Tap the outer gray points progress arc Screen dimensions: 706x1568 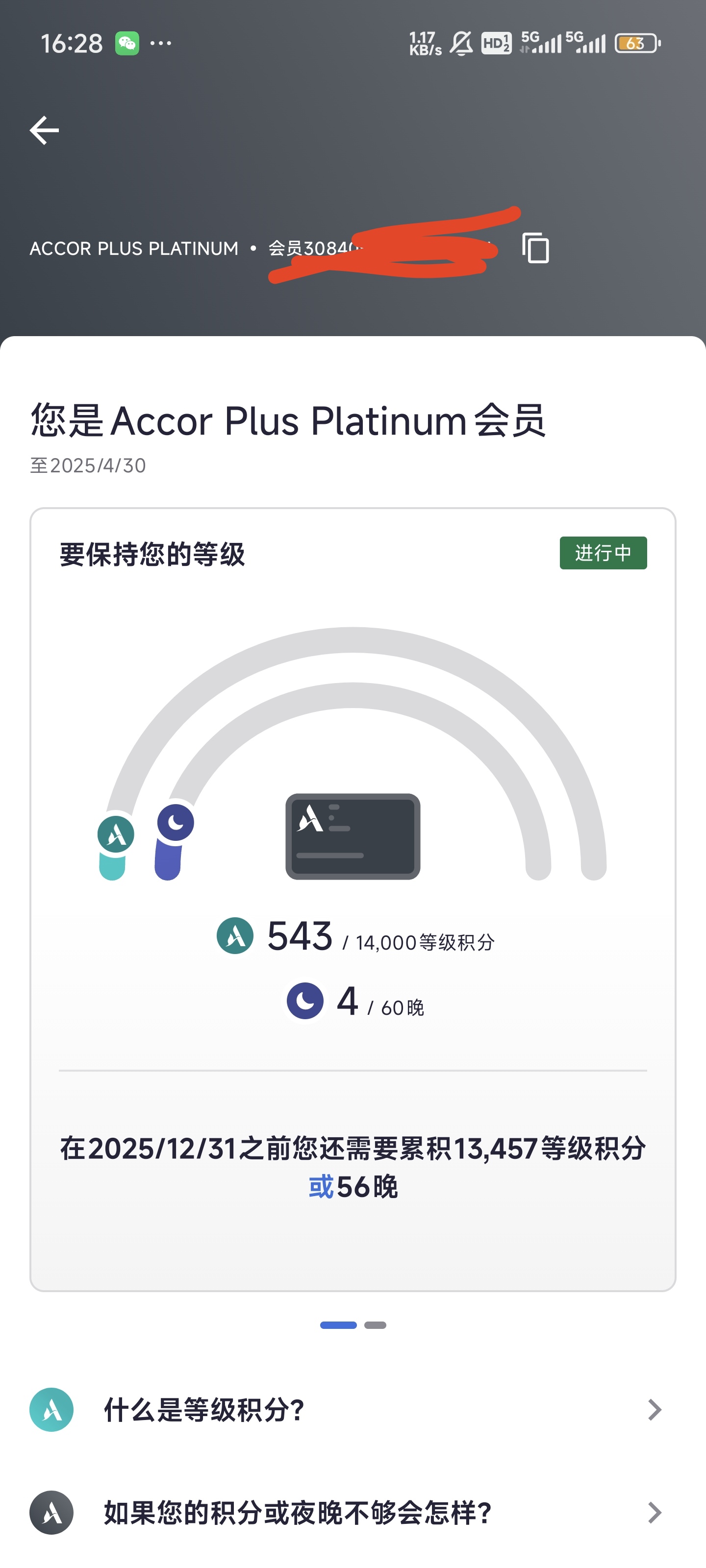[x=353, y=640]
